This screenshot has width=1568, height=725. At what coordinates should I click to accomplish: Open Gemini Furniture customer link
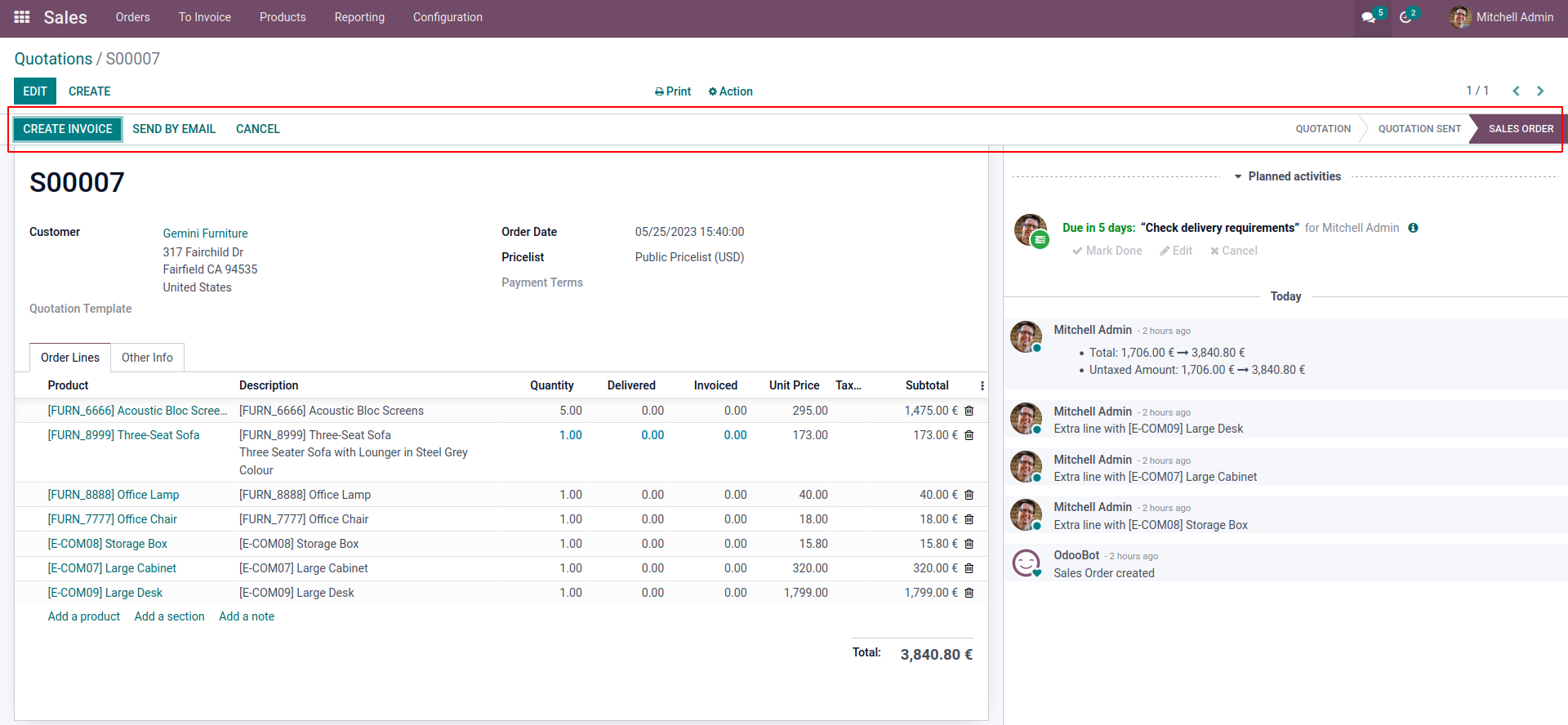pos(205,234)
